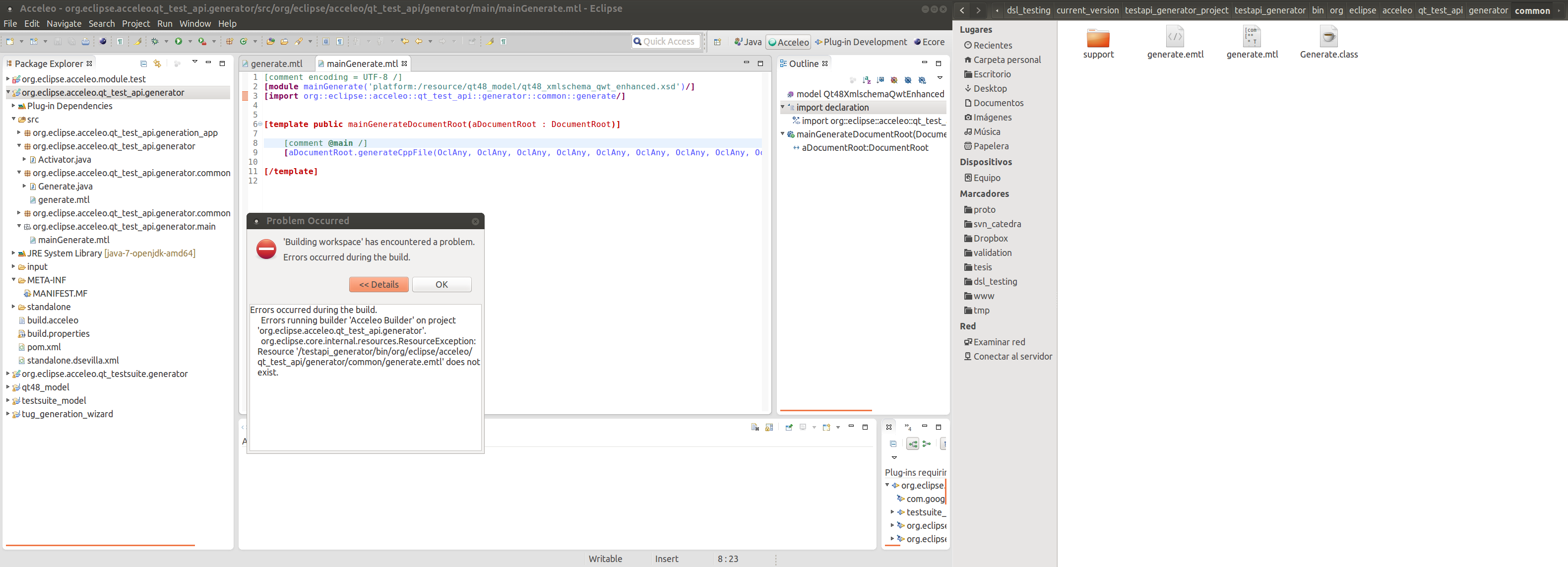1568x567 pixels.
Task: Toggle Show Callees hierarchy icon in dependencies view
Action: [x=912, y=444]
